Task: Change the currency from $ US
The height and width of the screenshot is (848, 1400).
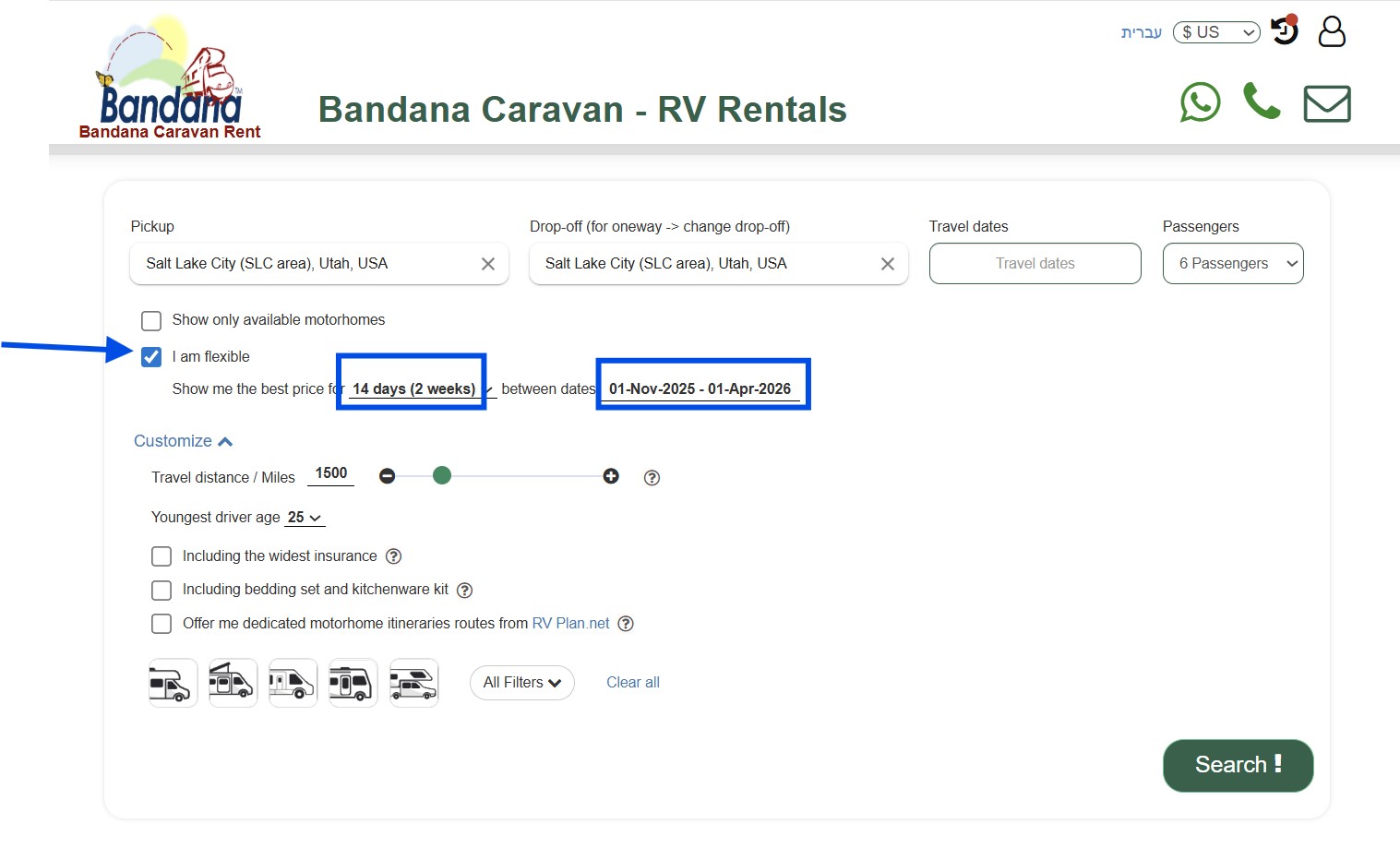Action: pyautogui.click(x=1215, y=31)
